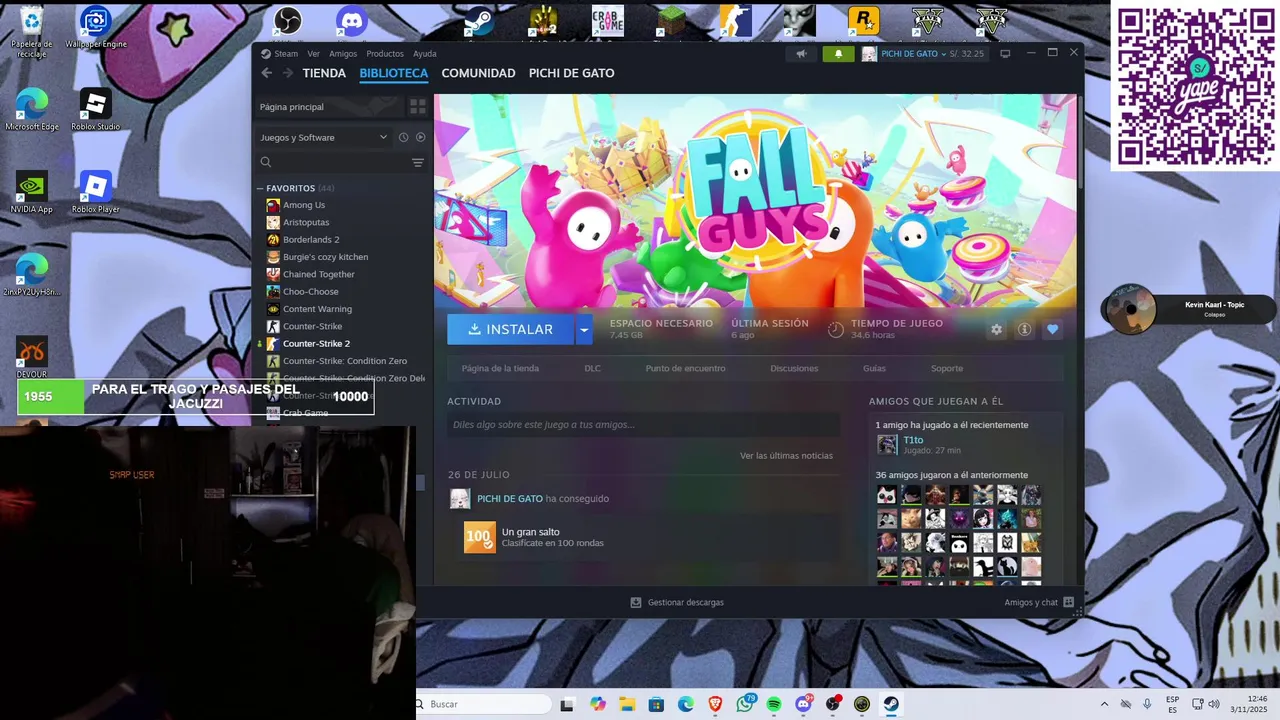Toggle Fall Guys favorite heart

1052,329
